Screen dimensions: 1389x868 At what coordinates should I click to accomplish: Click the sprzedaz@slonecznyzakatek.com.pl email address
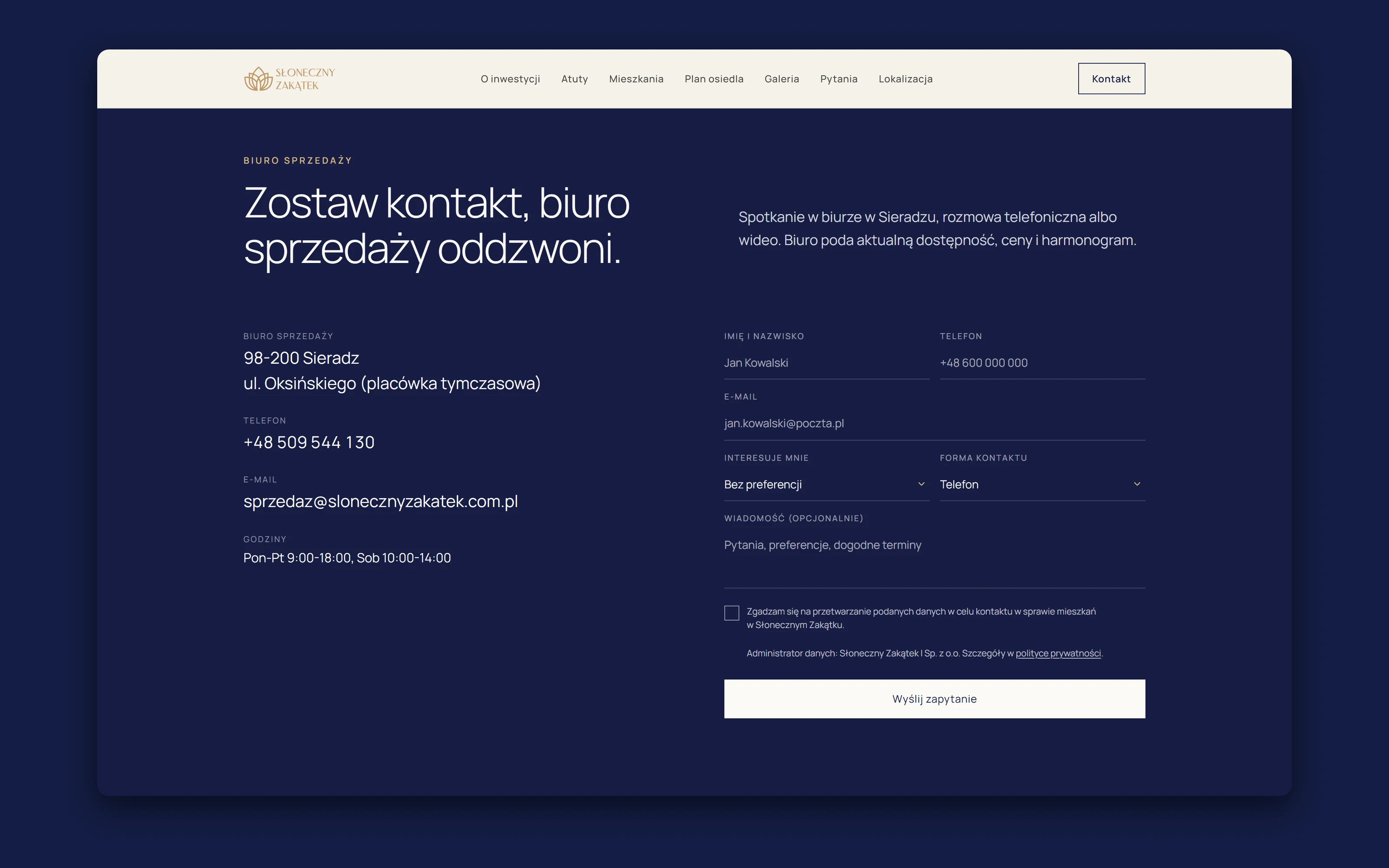(381, 502)
